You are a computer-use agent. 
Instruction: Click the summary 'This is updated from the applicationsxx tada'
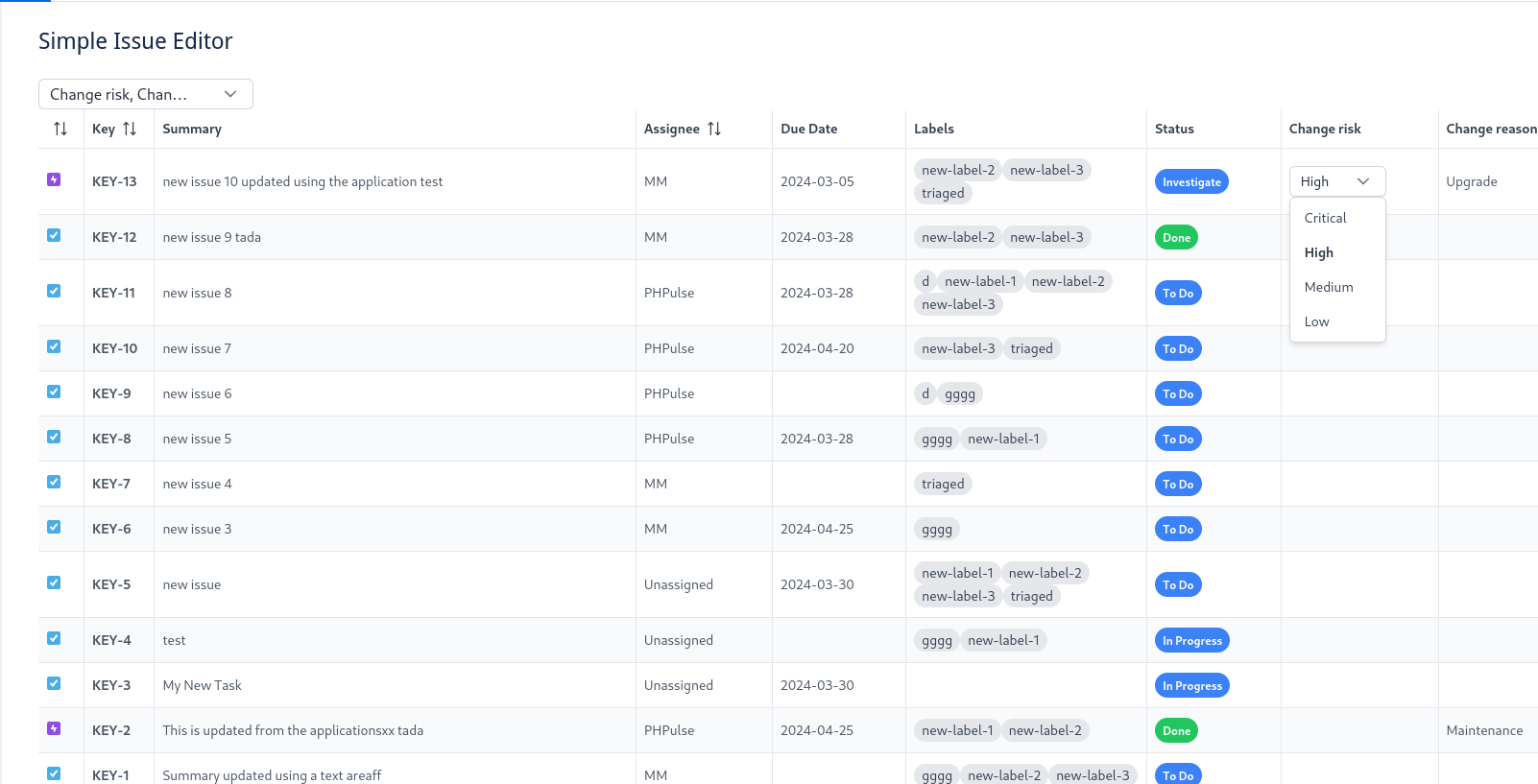[x=293, y=731]
